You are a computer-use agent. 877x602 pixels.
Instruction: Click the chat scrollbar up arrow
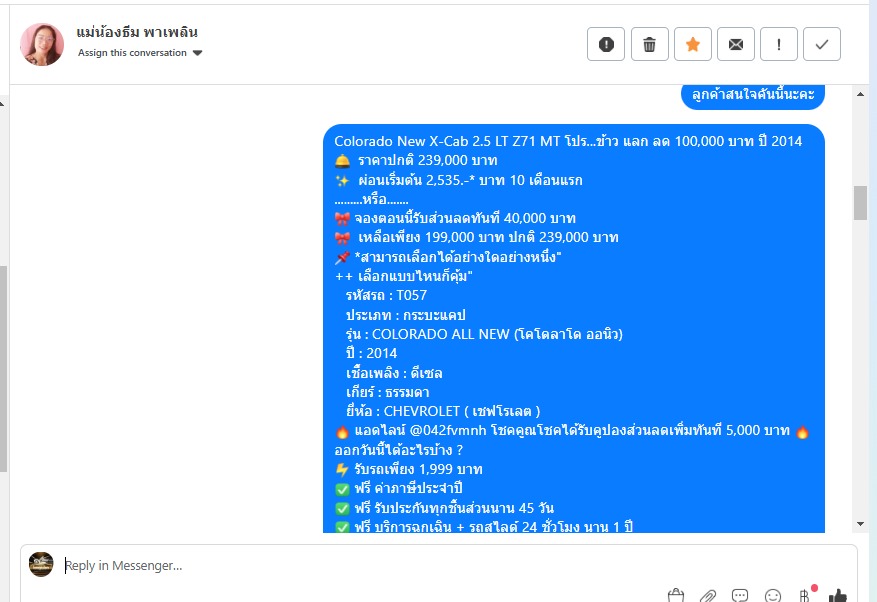860,94
